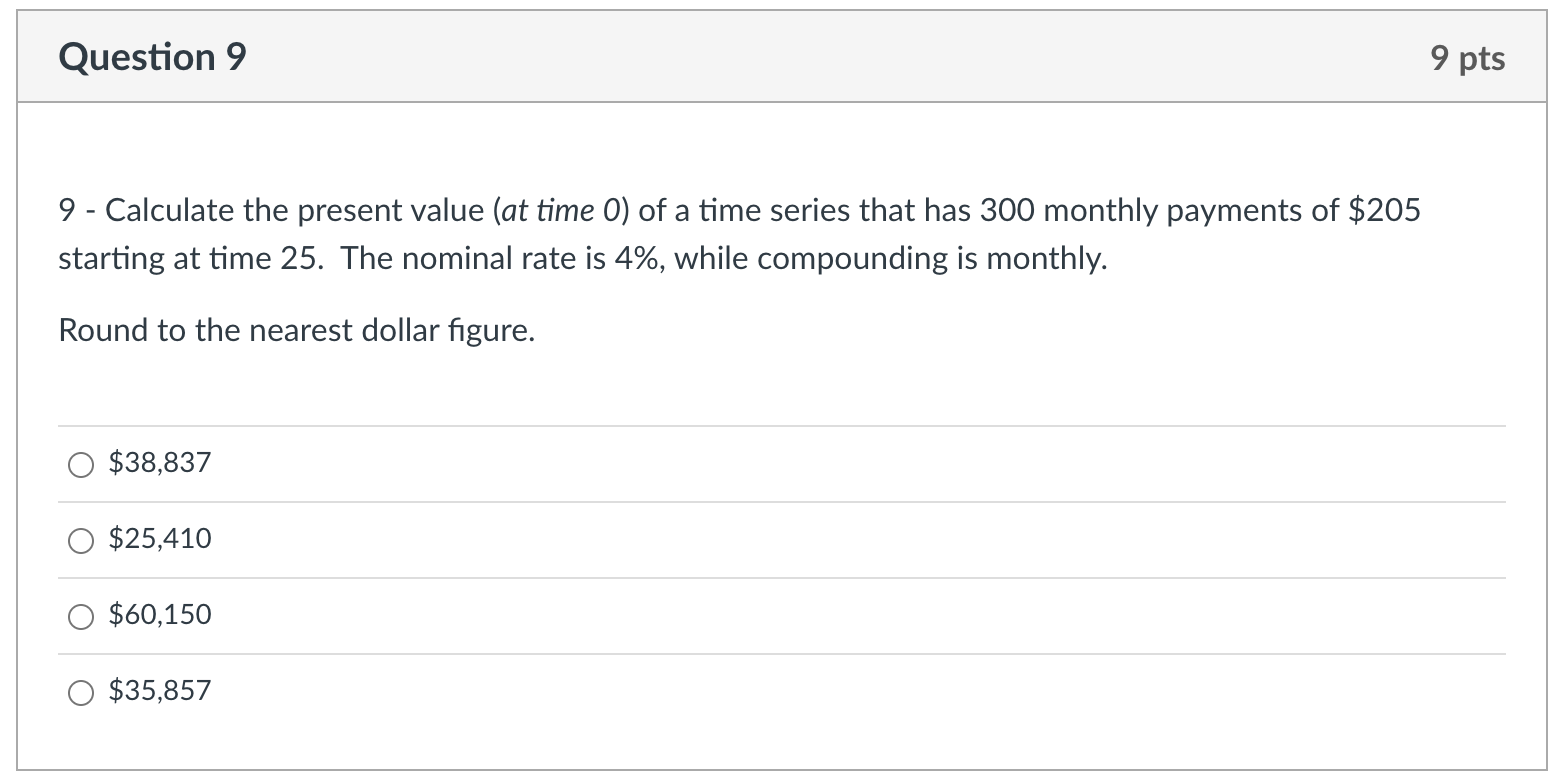Select the $25,410 radio button

coord(80,540)
